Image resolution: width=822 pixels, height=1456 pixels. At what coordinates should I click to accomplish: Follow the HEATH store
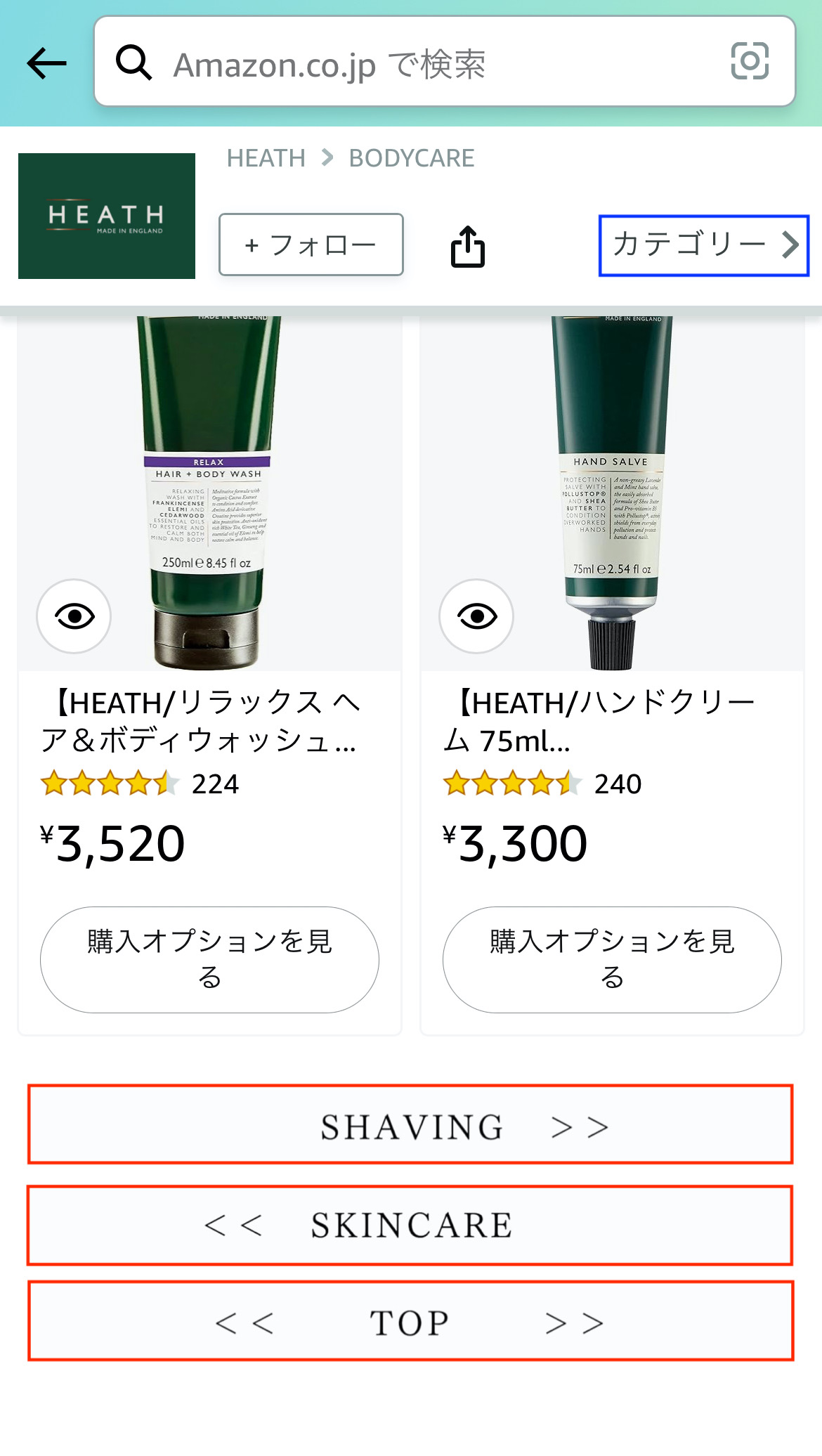pos(311,245)
